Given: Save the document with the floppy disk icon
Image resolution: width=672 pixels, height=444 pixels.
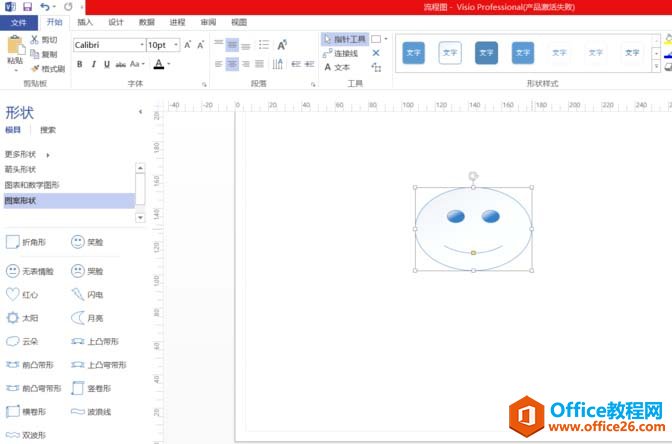Looking at the screenshot, I should coord(27,6).
